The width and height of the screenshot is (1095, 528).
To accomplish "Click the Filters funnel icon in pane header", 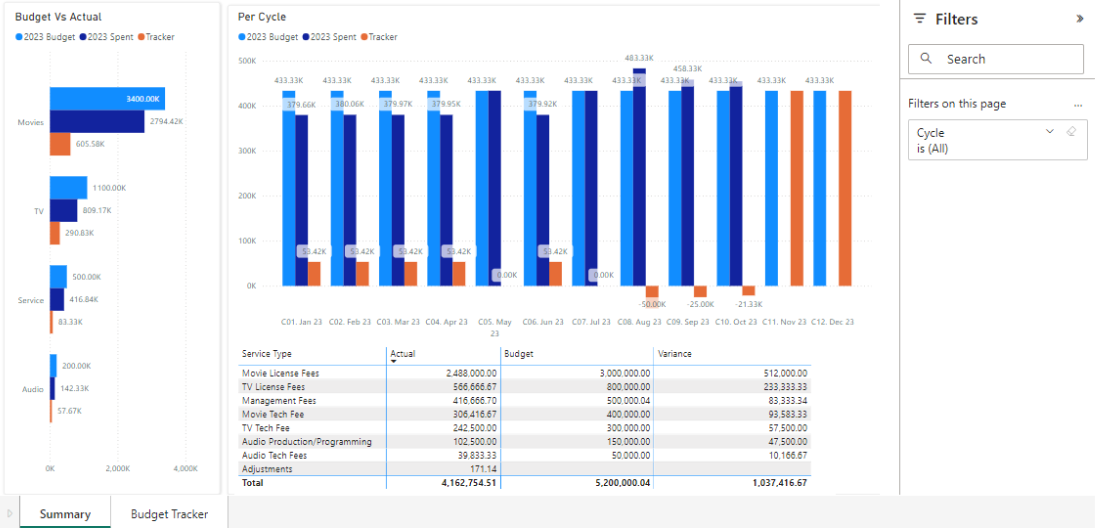I will pyautogui.click(x=920, y=19).
